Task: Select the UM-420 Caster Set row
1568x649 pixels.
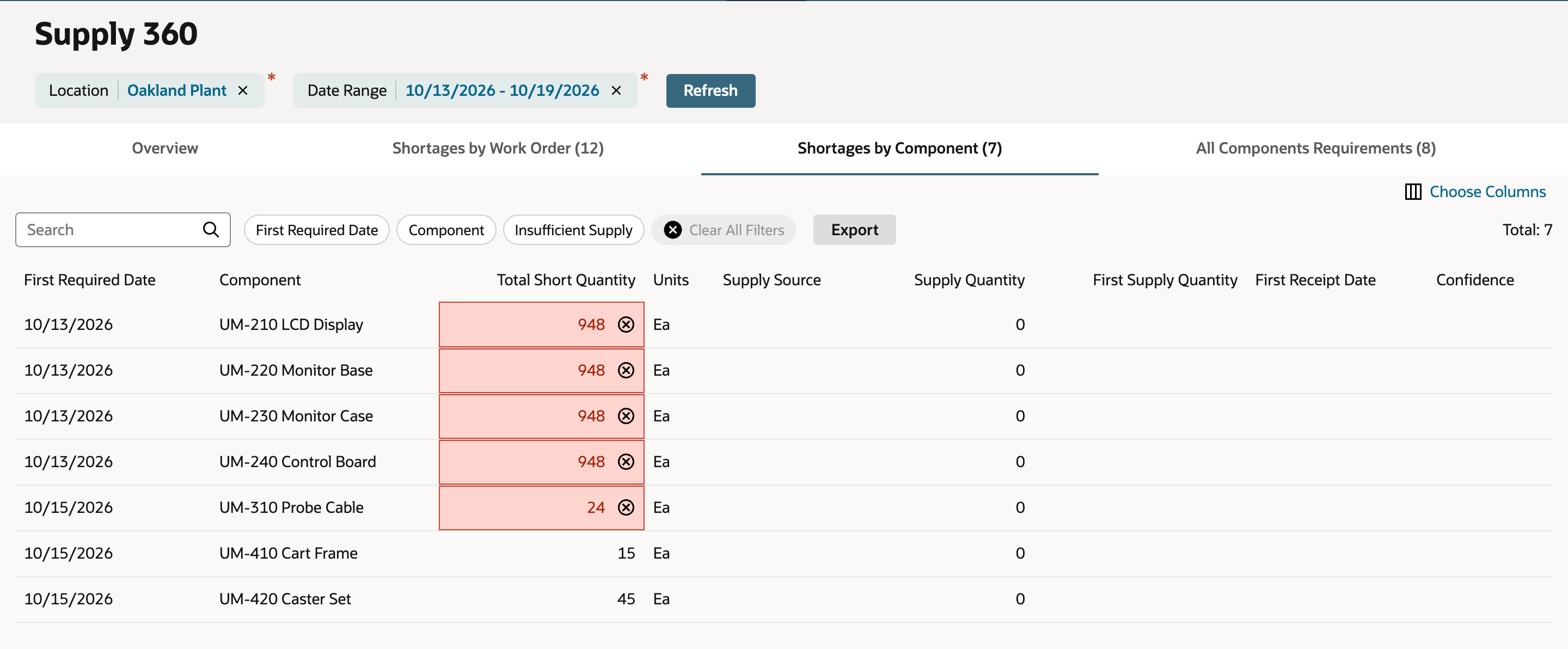Action: pyautogui.click(x=783, y=599)
